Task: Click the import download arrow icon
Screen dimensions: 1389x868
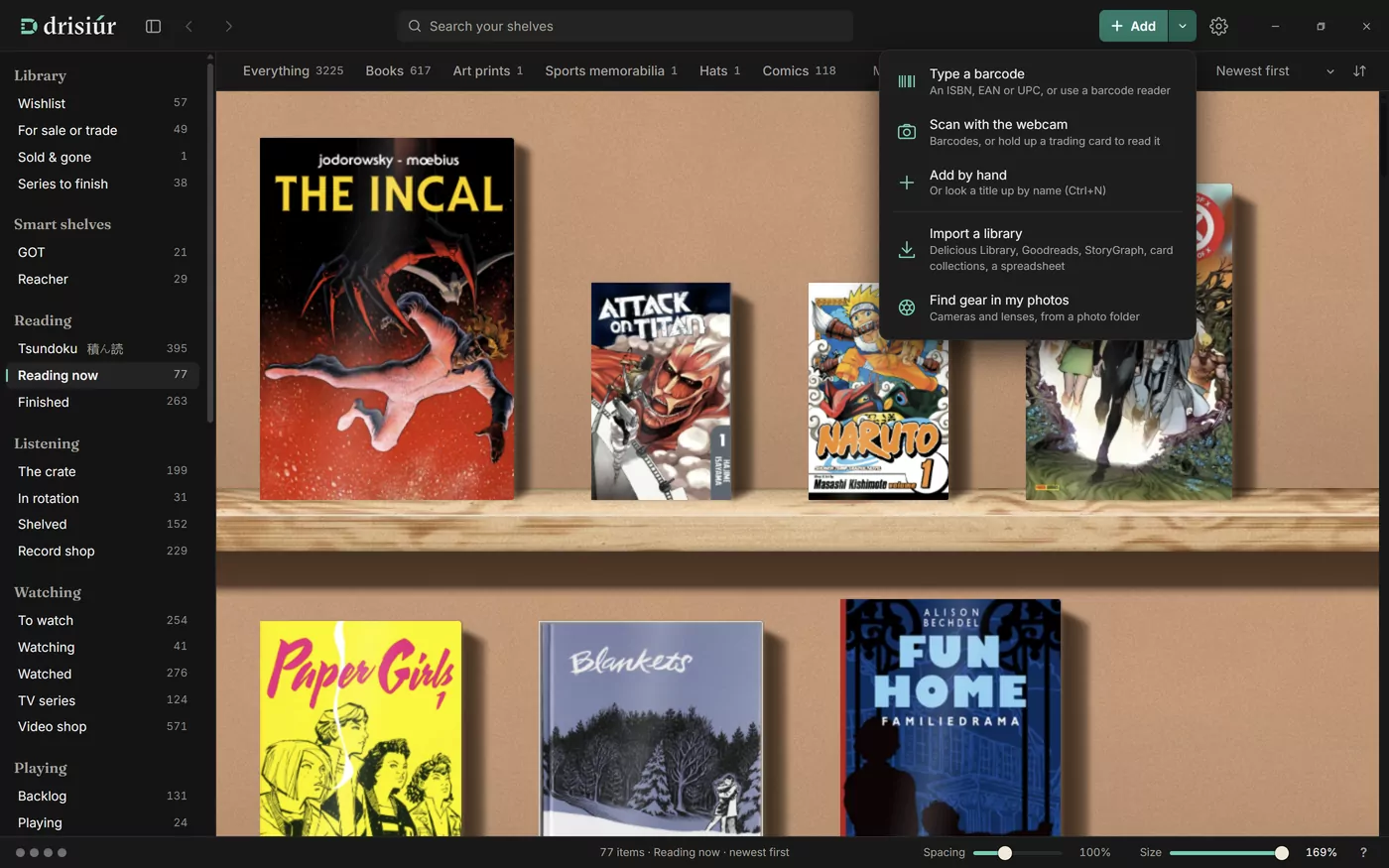Action: tap(907, 249)
